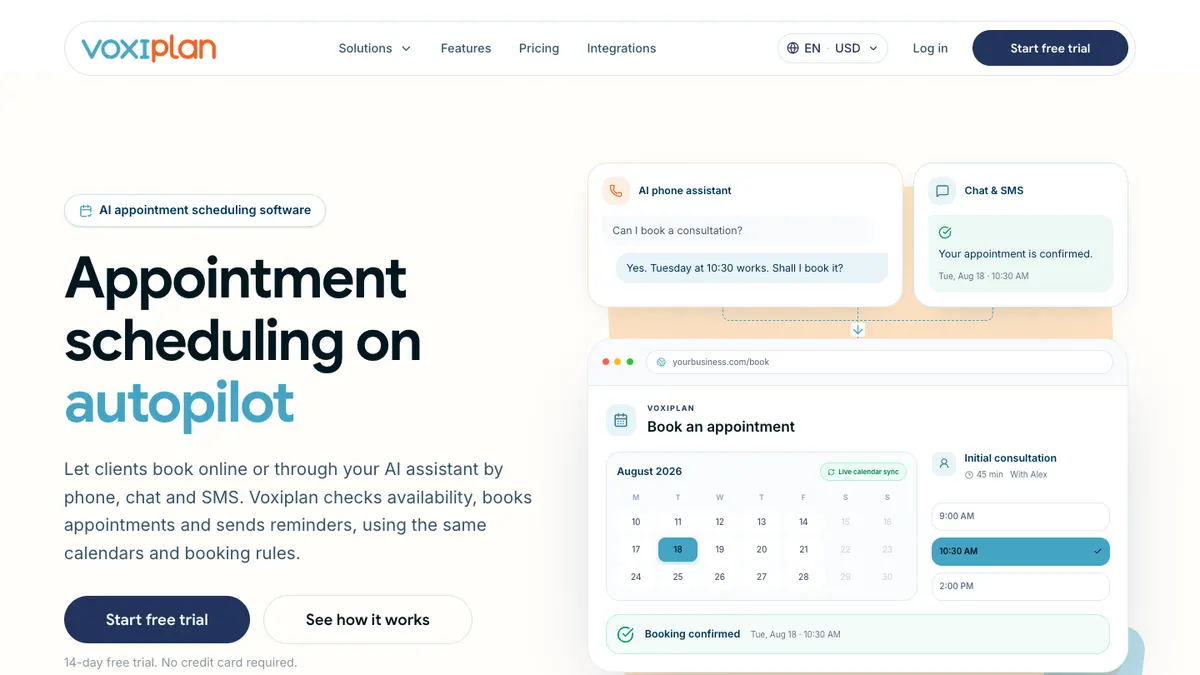Click the green check icon in the confirmed message

[x=945, y=232]
